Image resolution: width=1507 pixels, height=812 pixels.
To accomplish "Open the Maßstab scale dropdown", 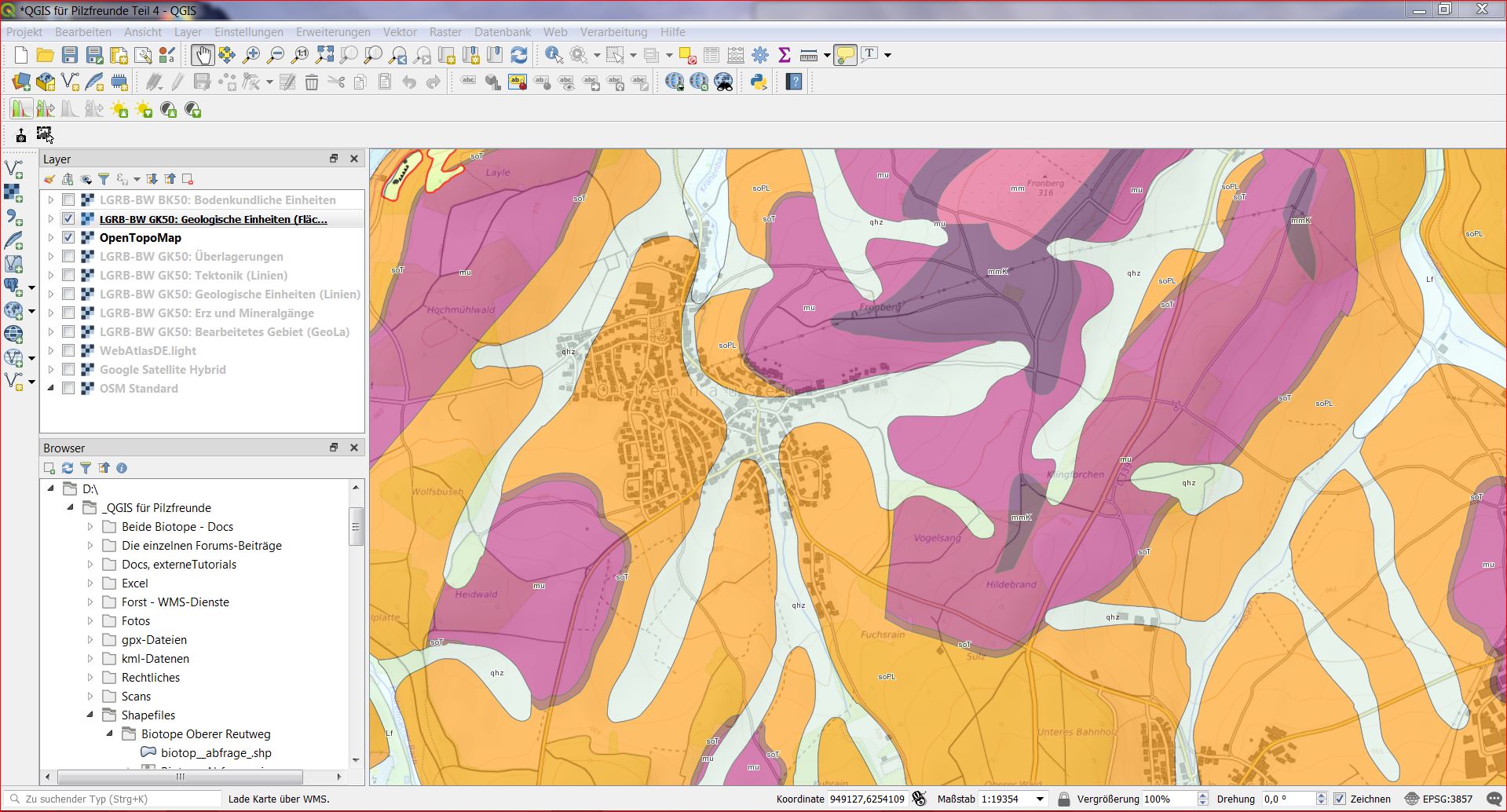I will pyautogui.click(x=1040, y=799).
